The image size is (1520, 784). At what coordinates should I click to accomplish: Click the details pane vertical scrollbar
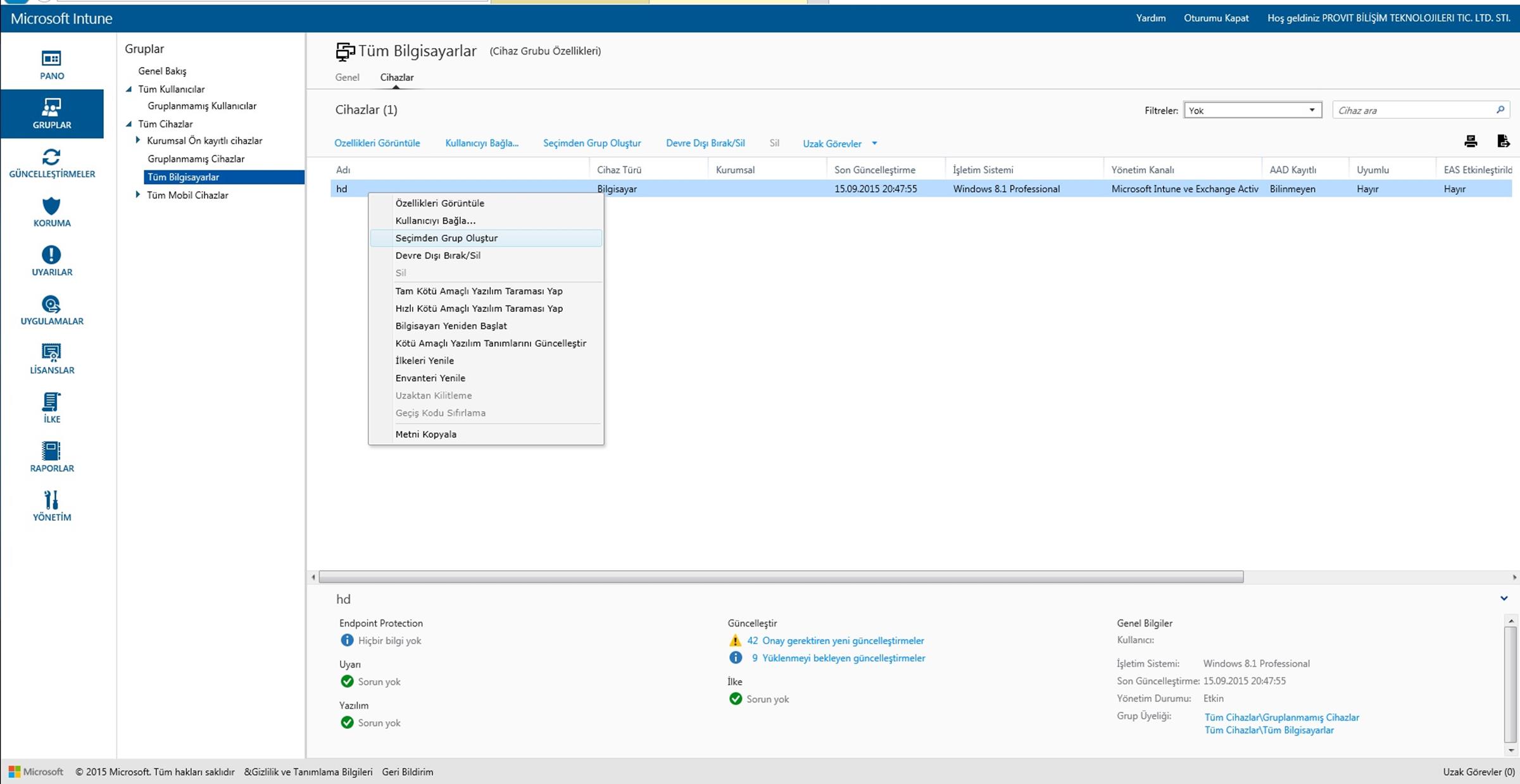click(x=1511, y=685)
